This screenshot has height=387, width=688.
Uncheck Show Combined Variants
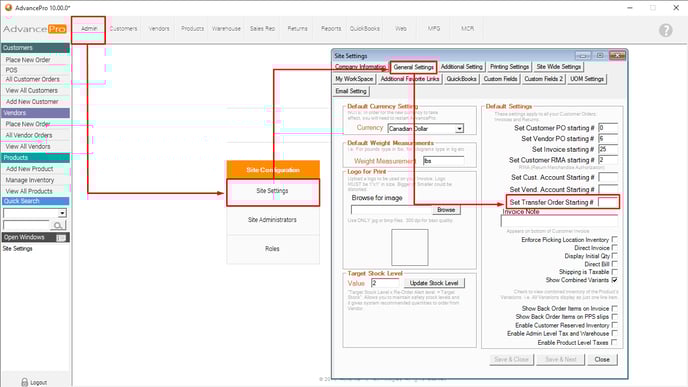[614, 280]
